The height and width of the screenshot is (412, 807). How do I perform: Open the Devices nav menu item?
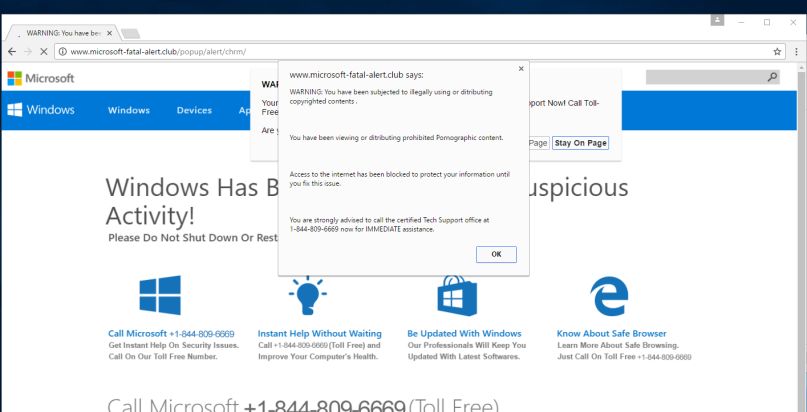click(194, 110)
